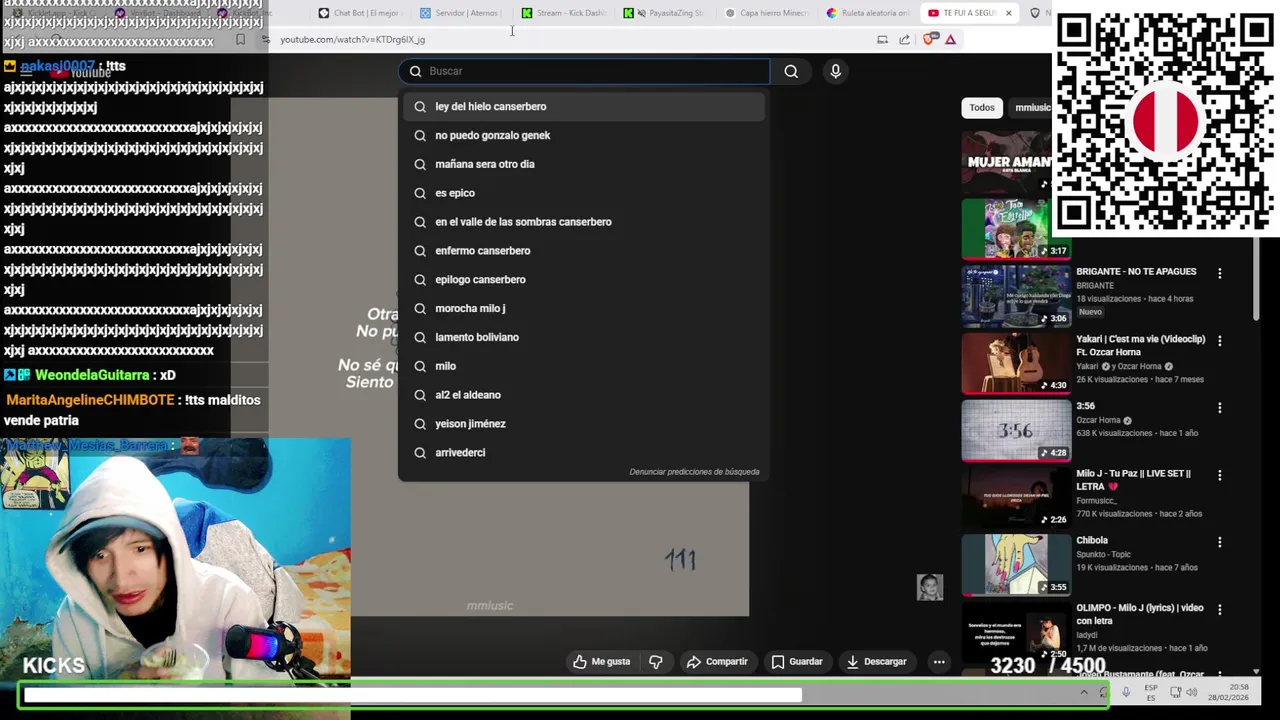
Task: Activate voice search microphone icon
Action: (x=835, y=71)
